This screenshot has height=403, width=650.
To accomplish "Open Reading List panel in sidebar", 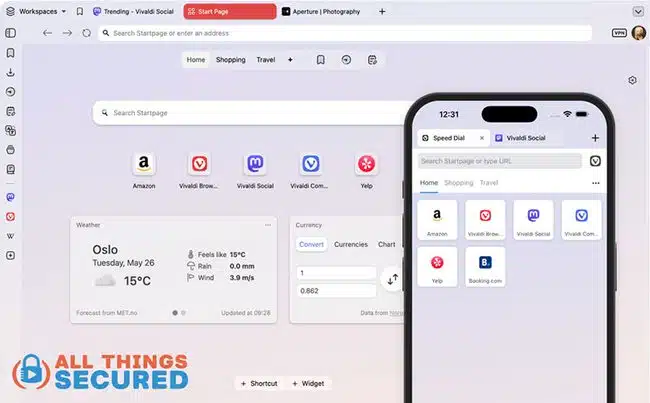I will 10,169.
